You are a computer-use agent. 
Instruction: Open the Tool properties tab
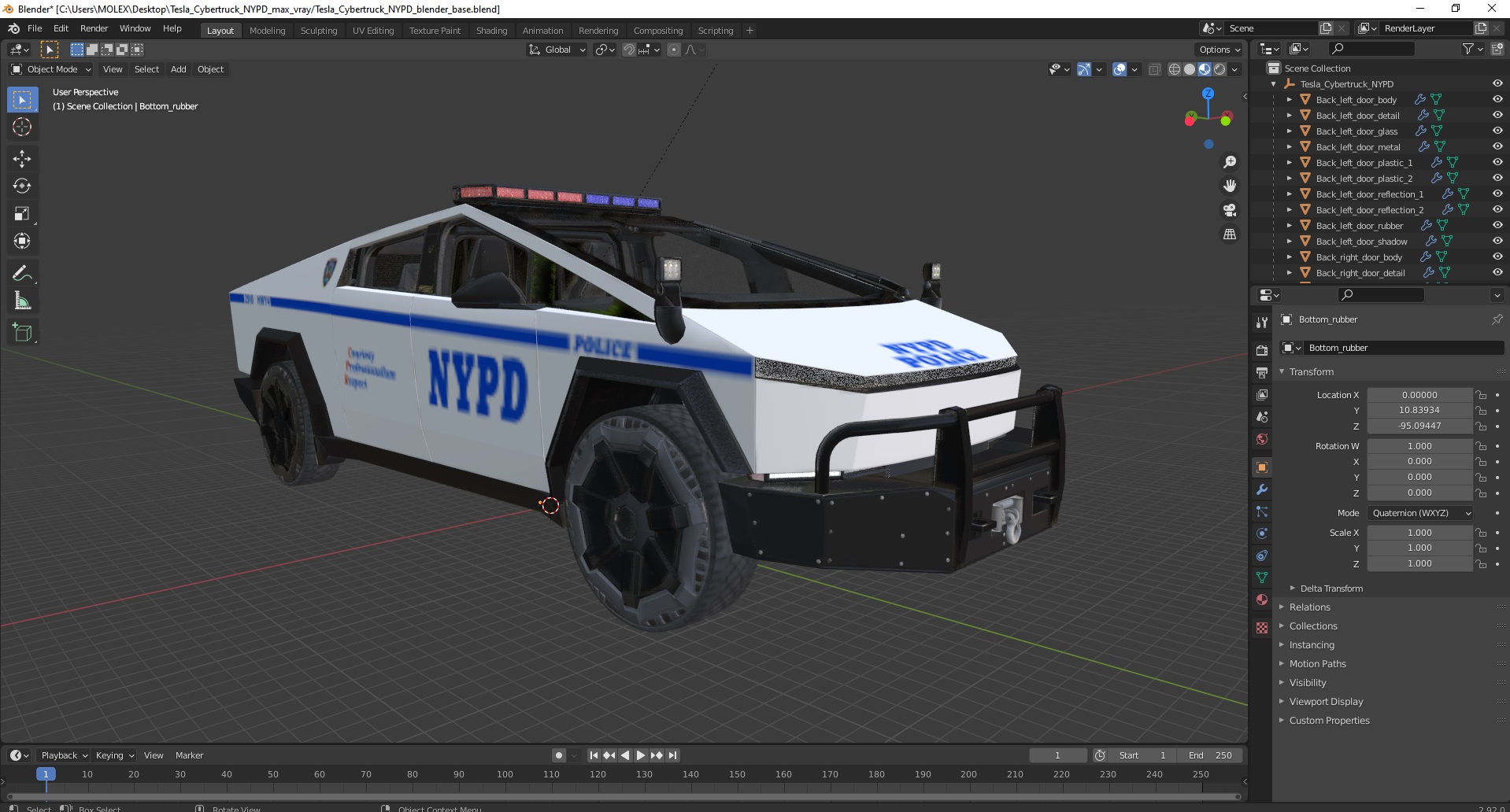1262,323
